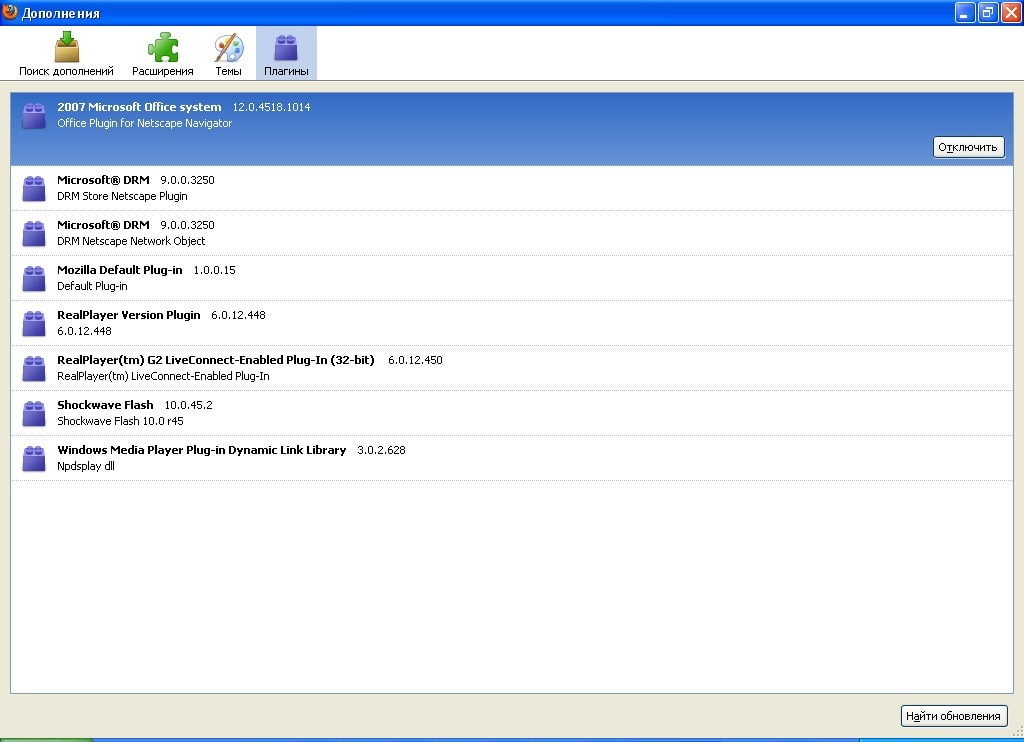
Task: Click the Firefox icon in title bar
Action: [x=9, y=12]
